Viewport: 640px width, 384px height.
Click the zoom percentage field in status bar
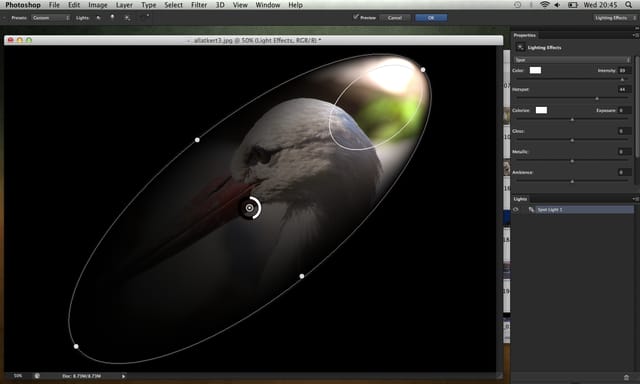click(18, 376)
